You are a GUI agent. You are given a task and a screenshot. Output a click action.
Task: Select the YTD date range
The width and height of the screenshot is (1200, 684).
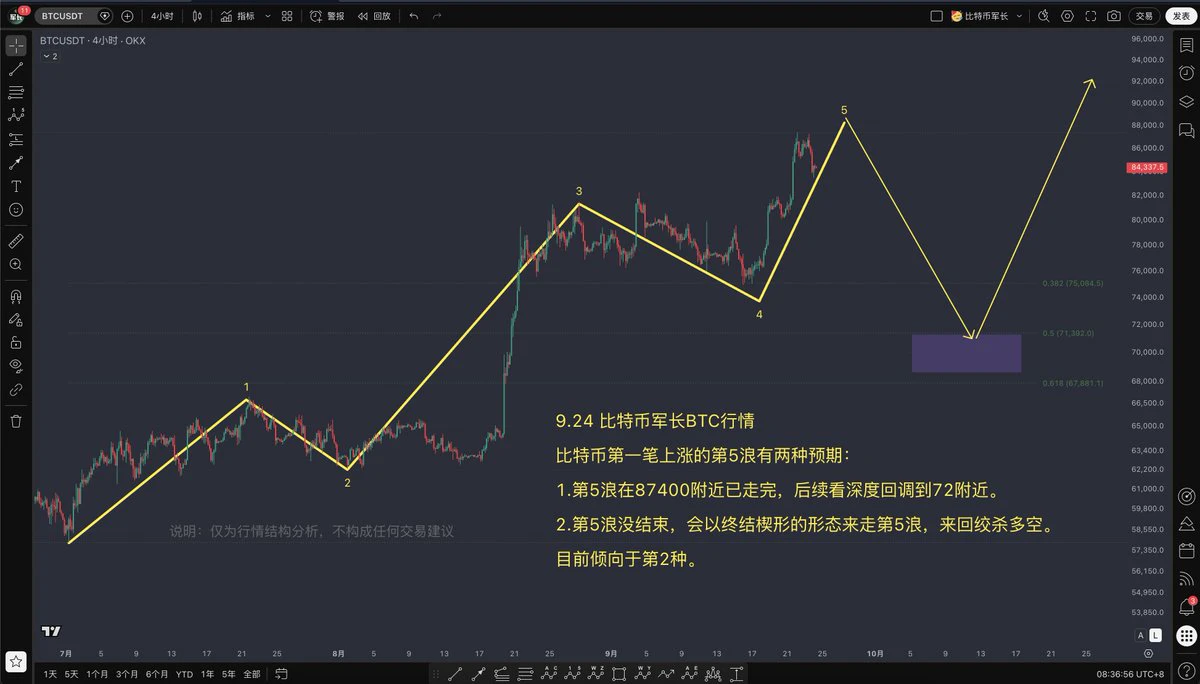pos(185,674)
